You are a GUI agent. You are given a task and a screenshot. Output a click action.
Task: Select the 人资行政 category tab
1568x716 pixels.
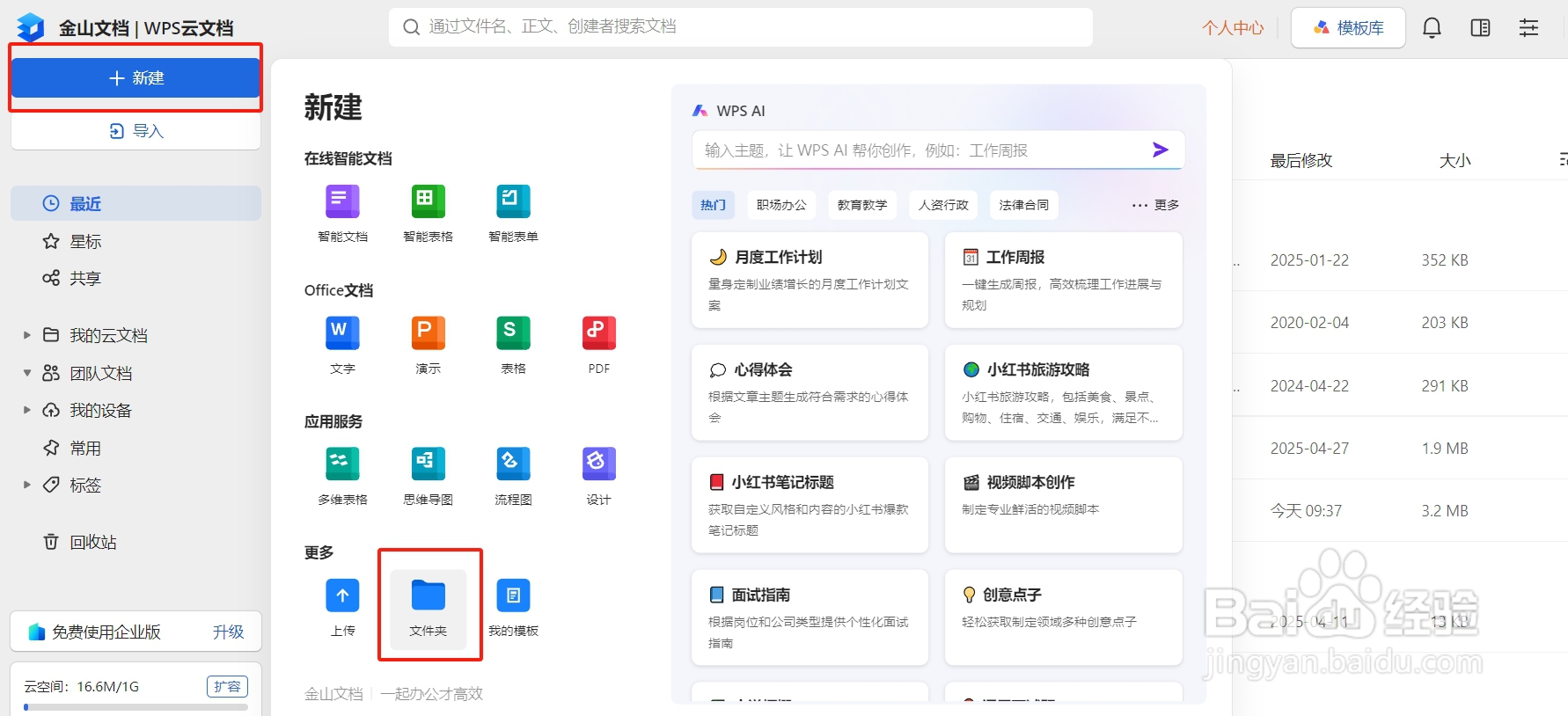tap(943, 205)
